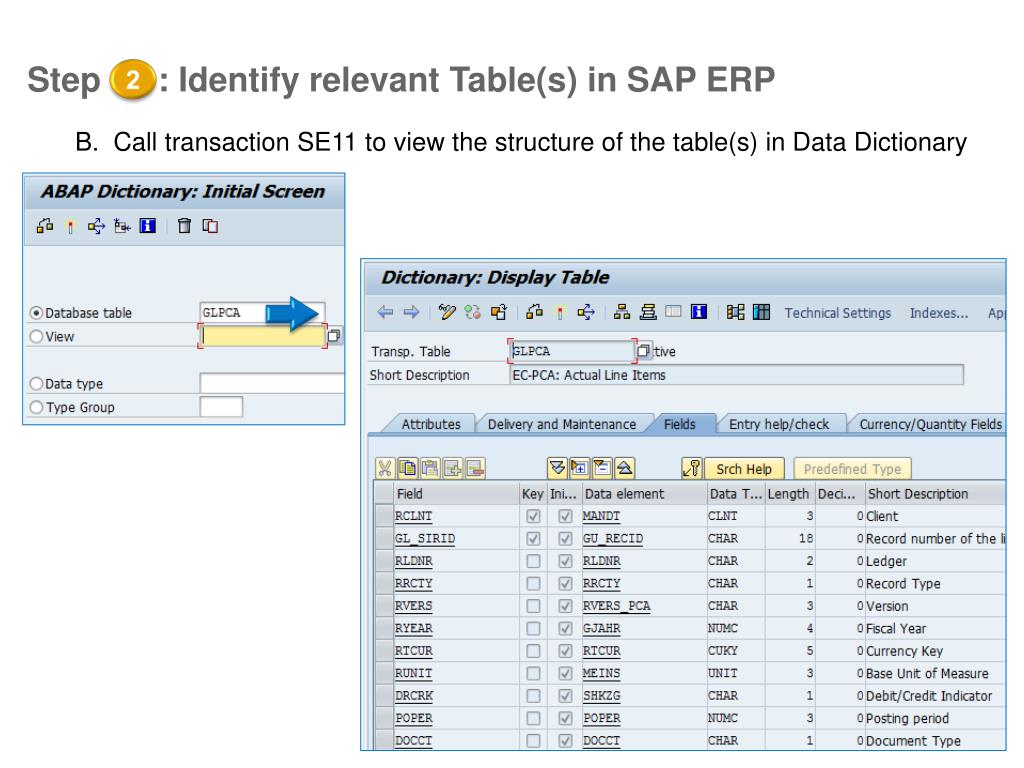Image resolution: width=1024 pixels, height=768 pixels.
Task: Toggle the Key checkbox for GL_SIRID
Action: tap(534, 539)
